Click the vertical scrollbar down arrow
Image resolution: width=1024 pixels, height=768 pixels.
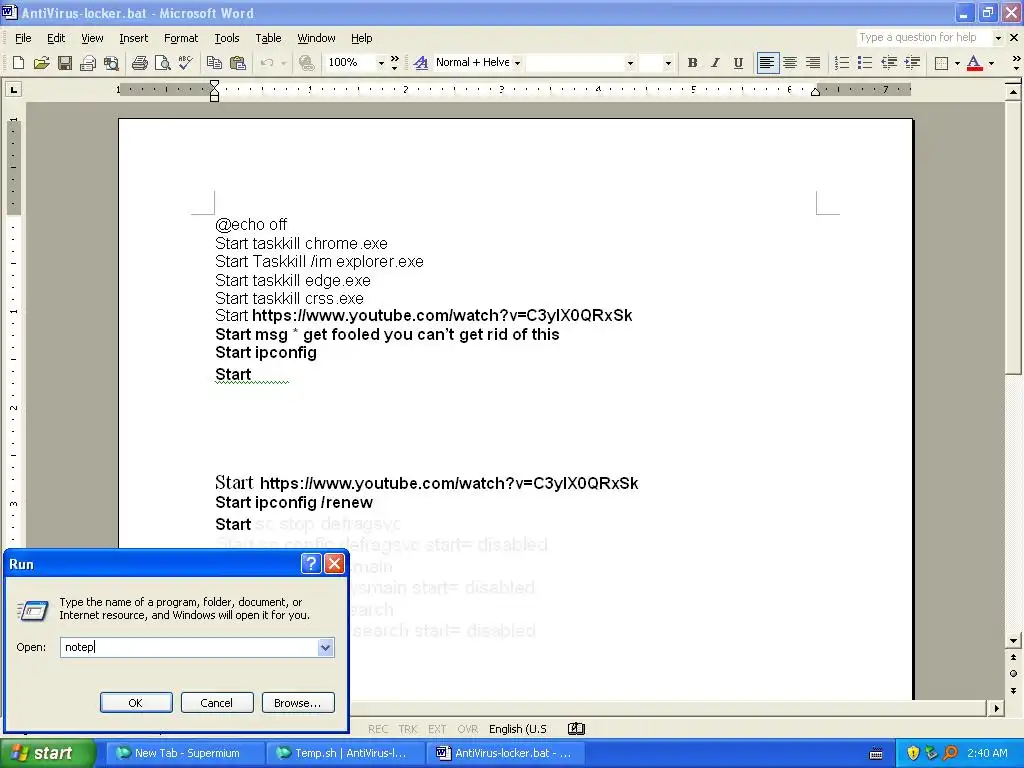pyautogui.click(x=1013, y=641)
